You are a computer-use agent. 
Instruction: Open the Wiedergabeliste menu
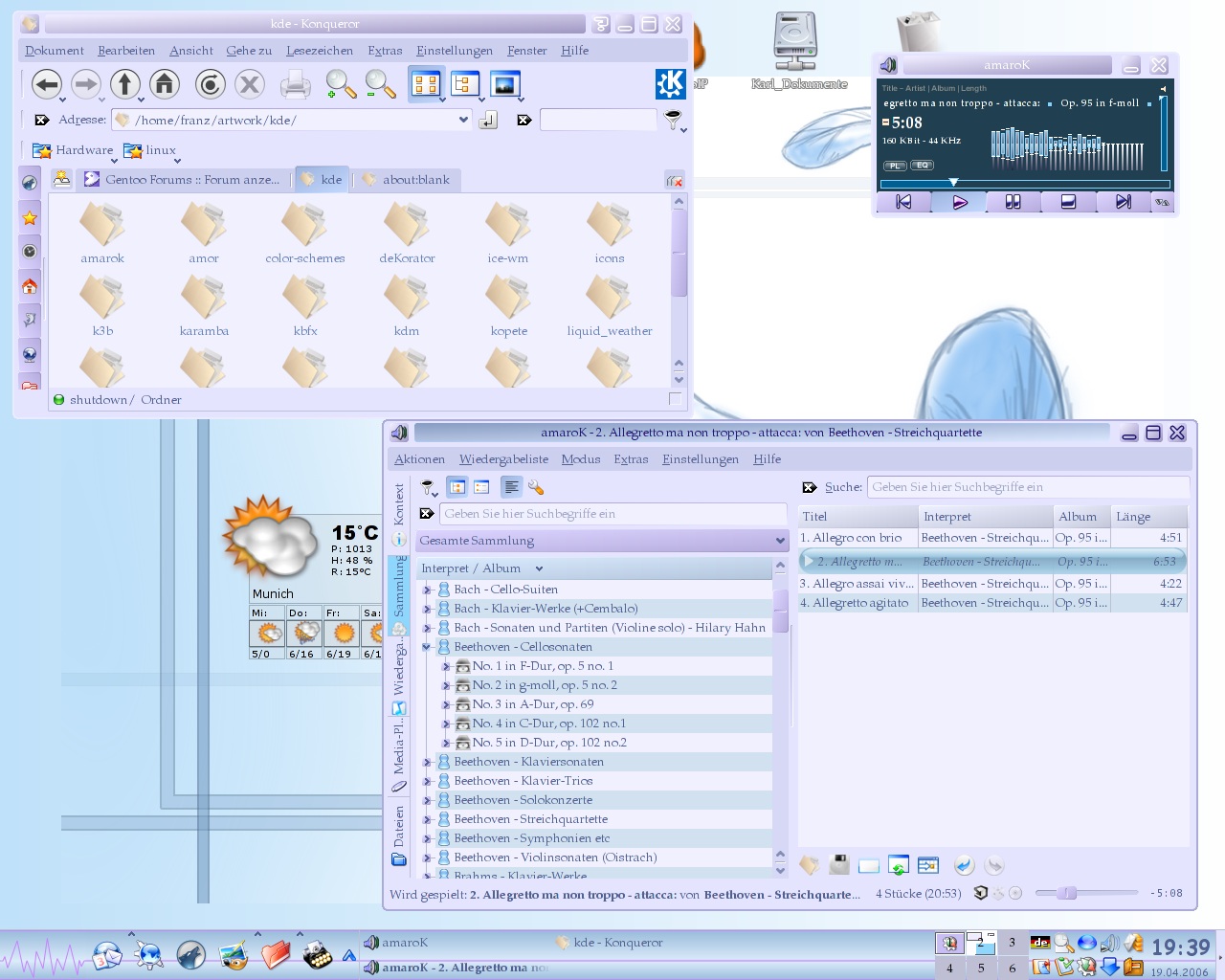503,459
